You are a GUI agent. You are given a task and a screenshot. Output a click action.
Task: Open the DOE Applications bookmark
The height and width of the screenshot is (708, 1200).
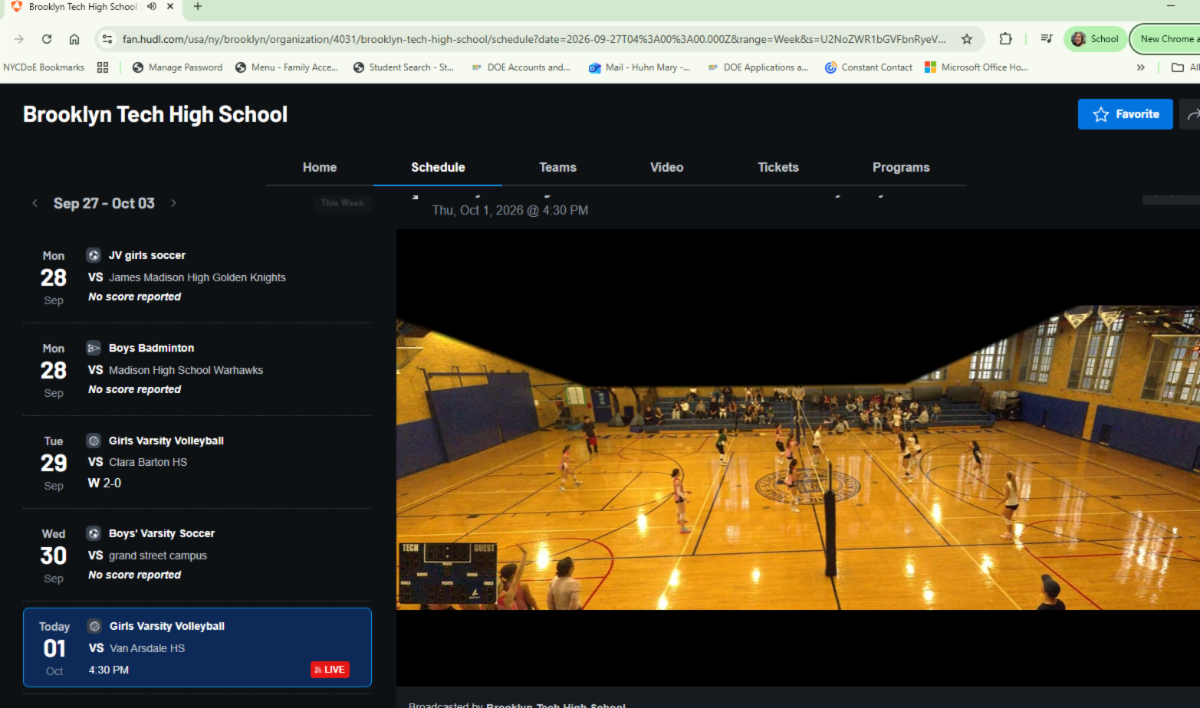tap(757, 67)
